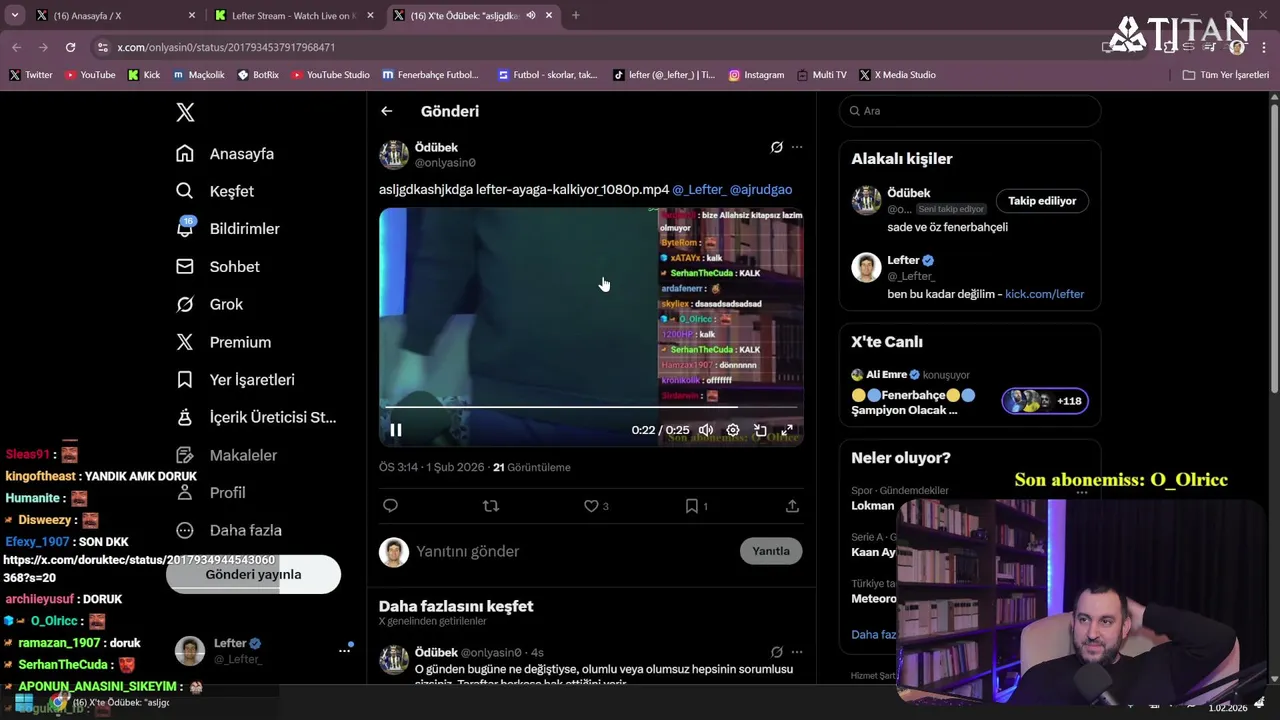1280x720 pixels.
Task: Share the post
Action: (792, 506)
